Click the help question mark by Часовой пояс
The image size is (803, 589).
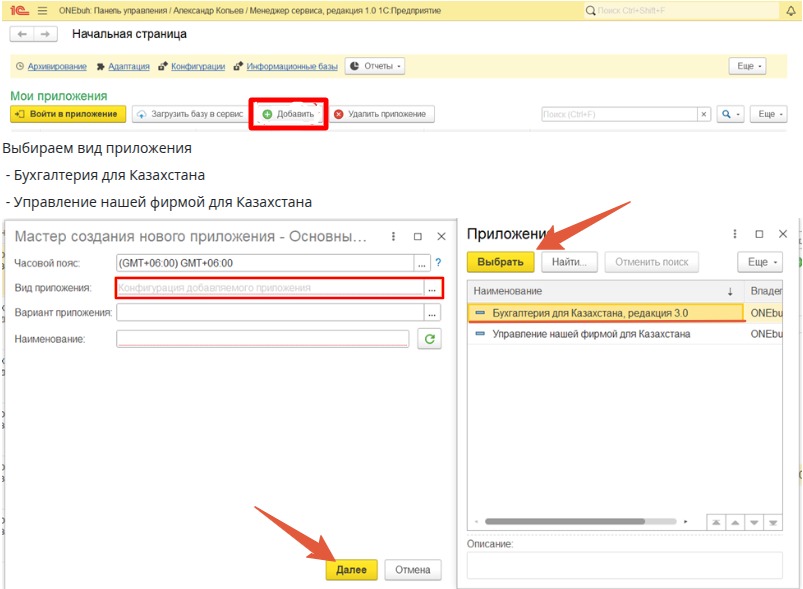(438, 263)
